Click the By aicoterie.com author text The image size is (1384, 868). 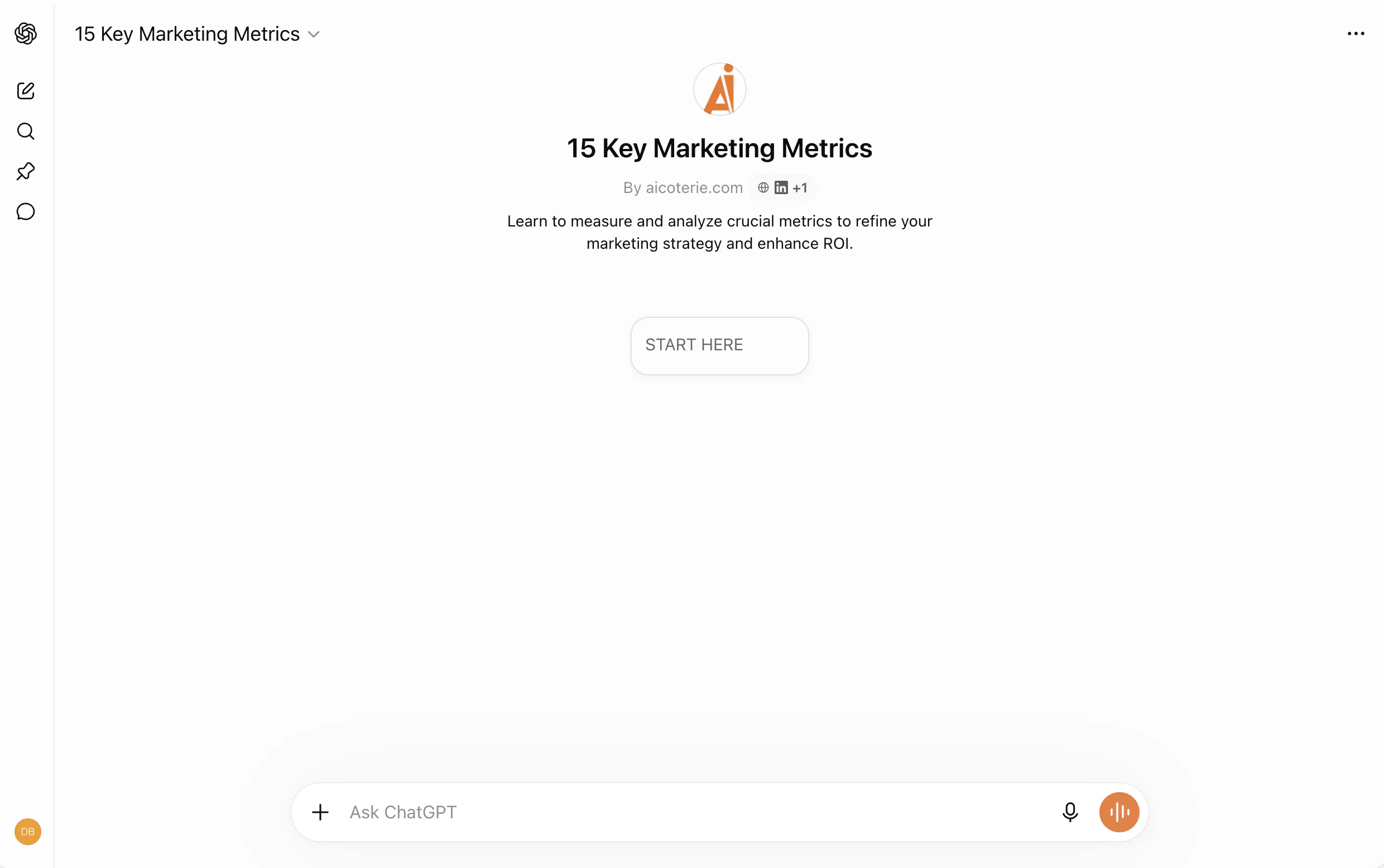pos(683,188)
